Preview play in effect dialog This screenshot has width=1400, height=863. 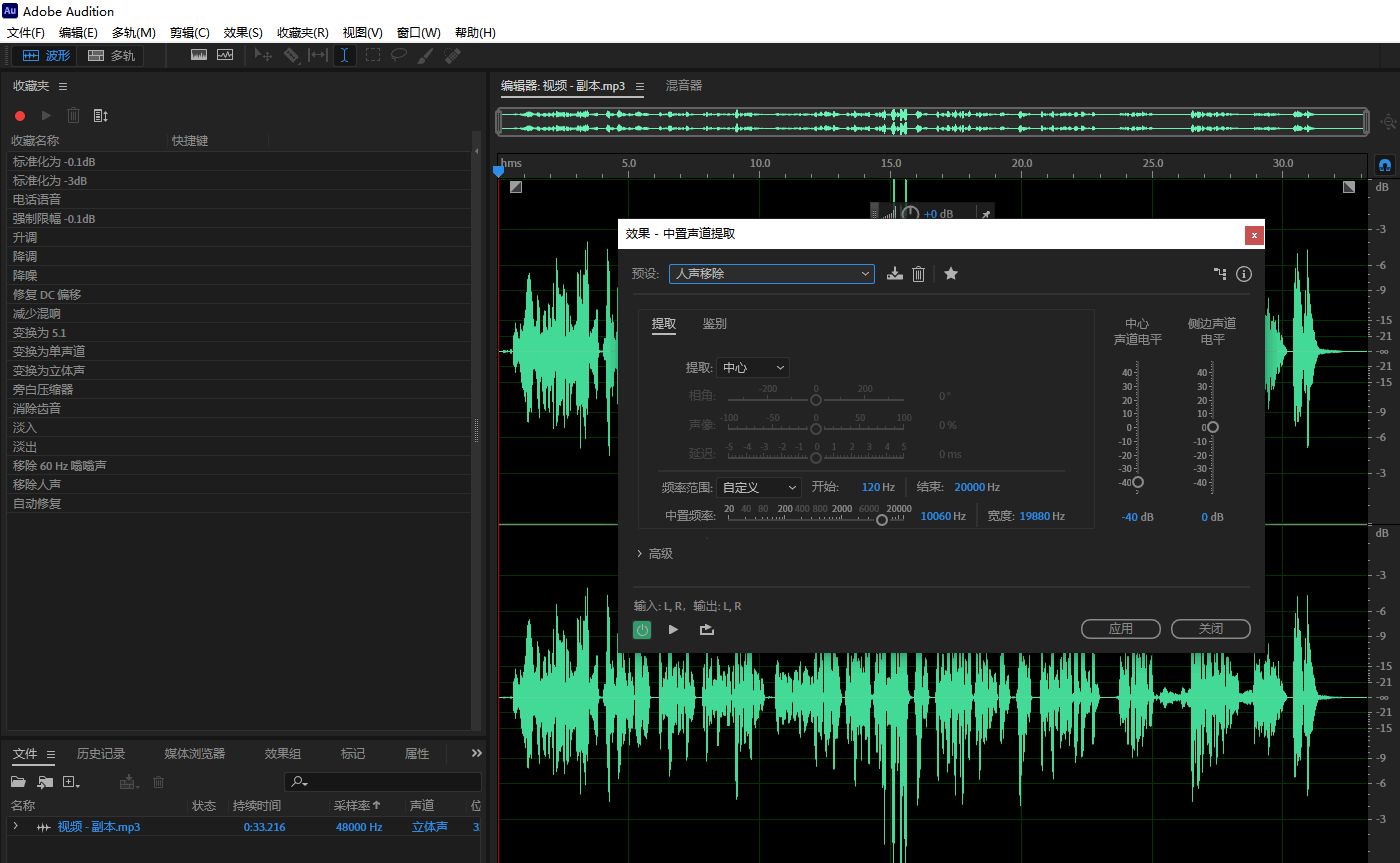[673, 629]
